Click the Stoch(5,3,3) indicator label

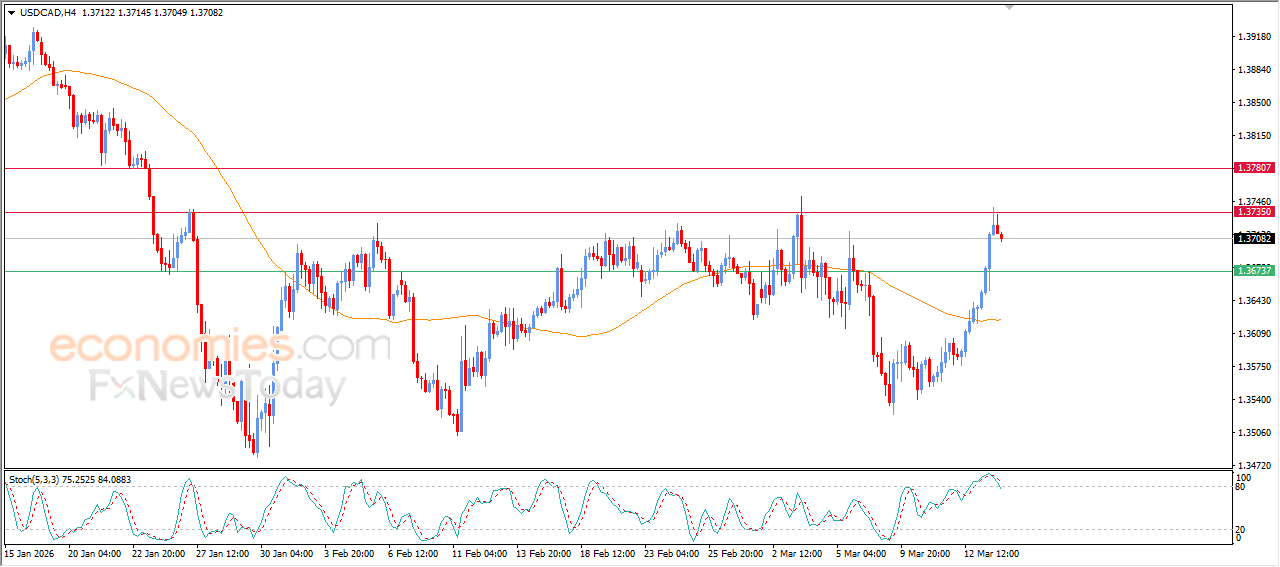tap(40, 480)
